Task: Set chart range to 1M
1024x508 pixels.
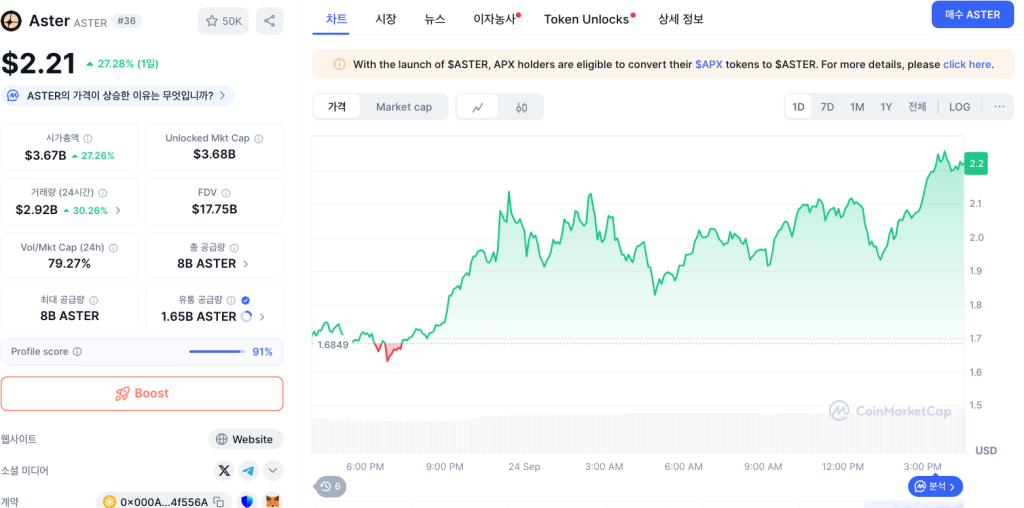Action: coord(857,107)
